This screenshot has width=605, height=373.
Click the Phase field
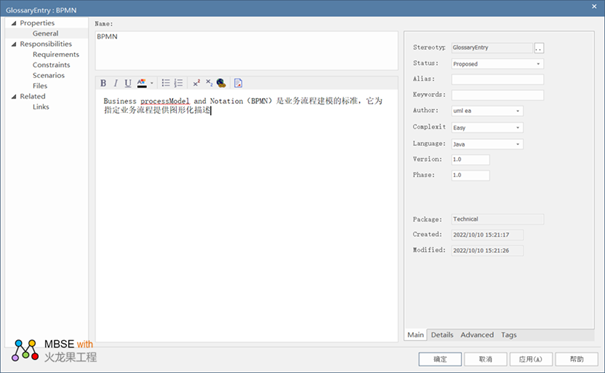click(x=470, y=176)
